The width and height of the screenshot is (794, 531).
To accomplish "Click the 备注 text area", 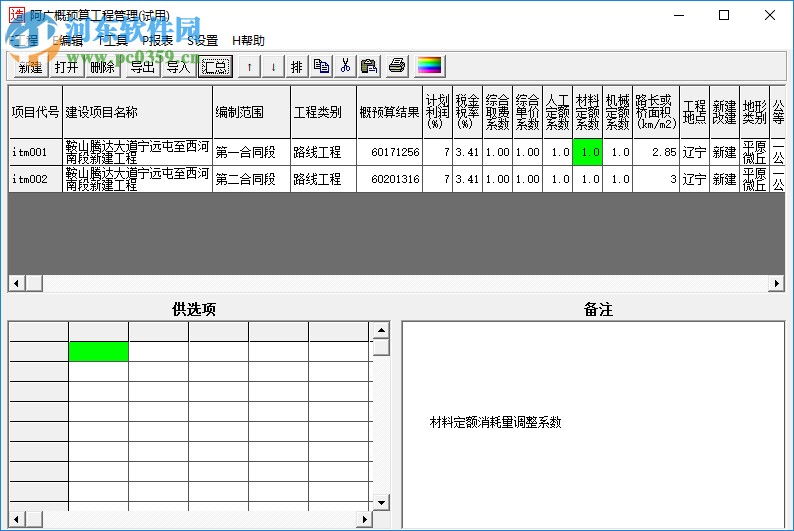I will point(593,424).
